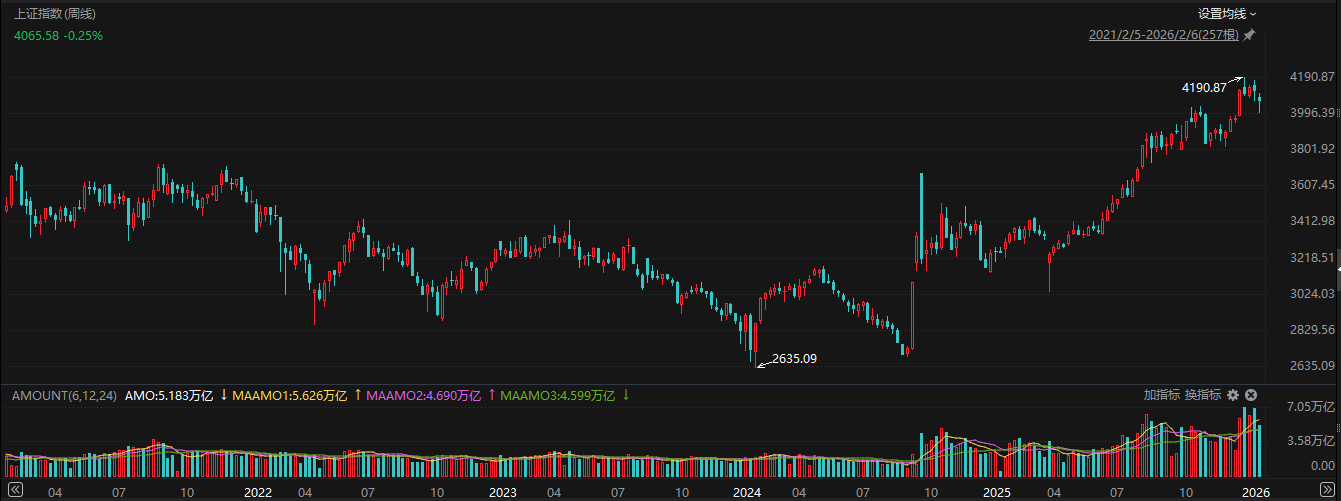Click the green MAAMO3:4.599万亿 legend

coord(557,396)
